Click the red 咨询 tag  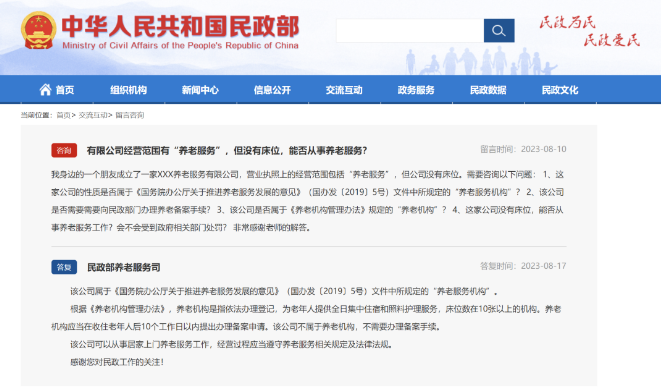pos(64,150)
